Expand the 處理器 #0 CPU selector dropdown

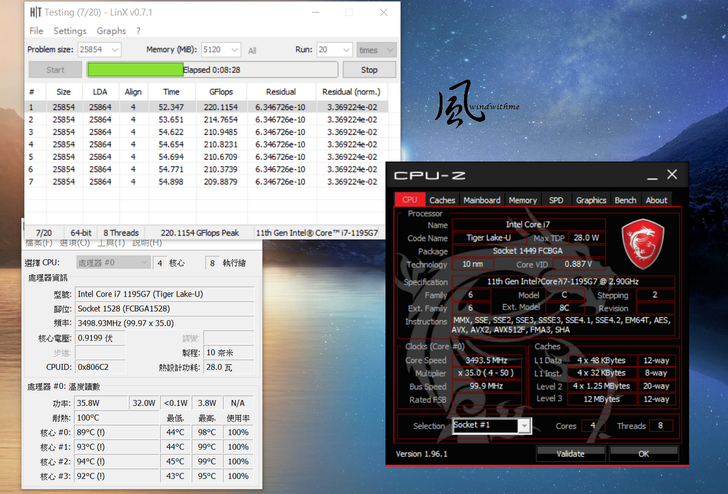click(x=113, y=263)
